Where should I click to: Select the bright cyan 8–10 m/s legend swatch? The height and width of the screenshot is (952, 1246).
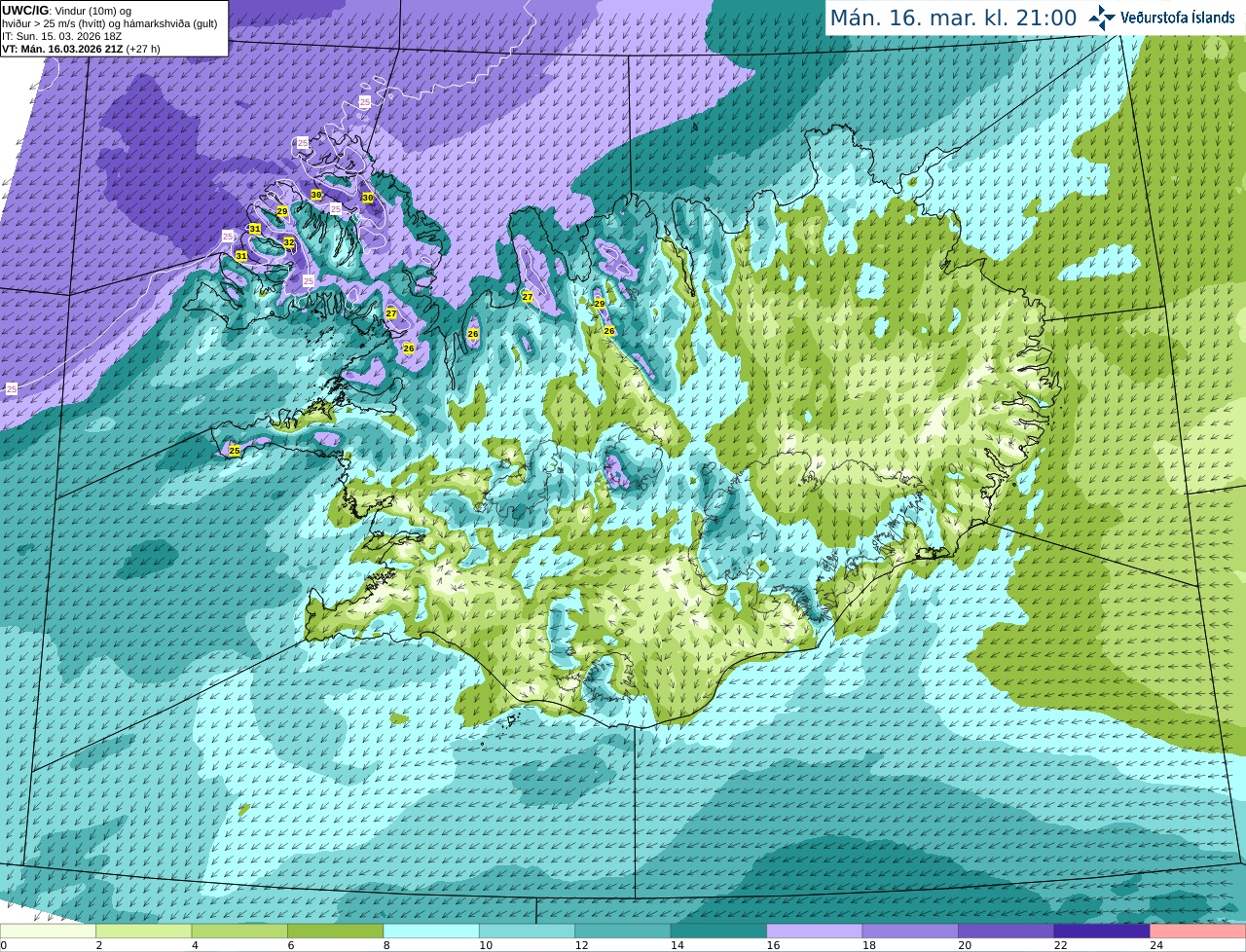coord(431,931)
